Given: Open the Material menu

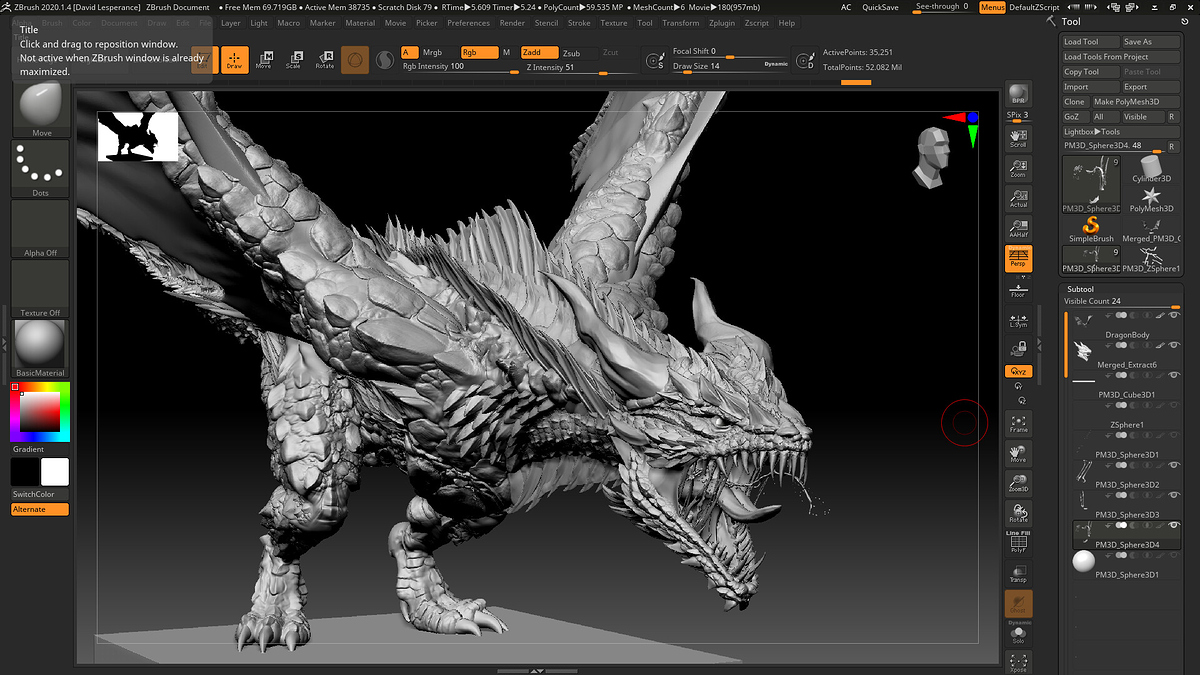Looking at the screenshot, I should [x=360, y=23].
